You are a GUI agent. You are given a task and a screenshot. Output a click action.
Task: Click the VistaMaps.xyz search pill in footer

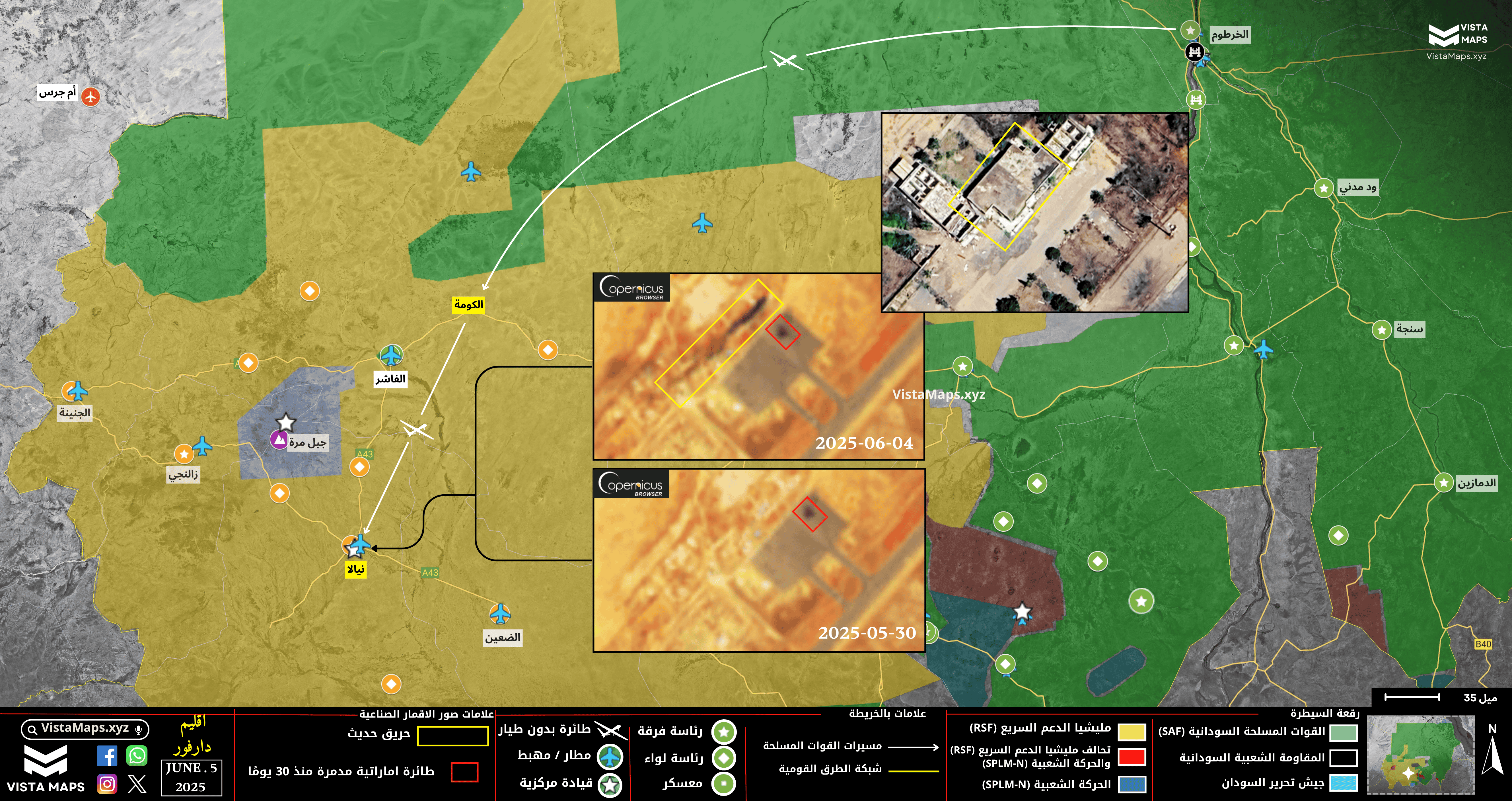[x=85, y=729]
